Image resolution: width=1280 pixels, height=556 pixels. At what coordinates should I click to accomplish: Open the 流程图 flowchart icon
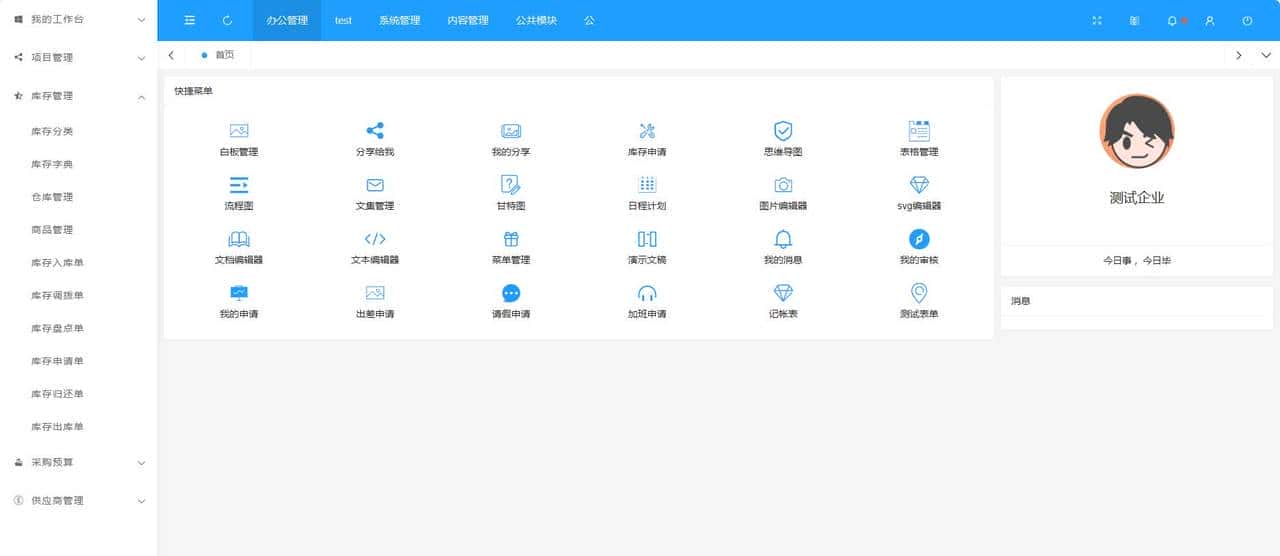coord(239,184)
